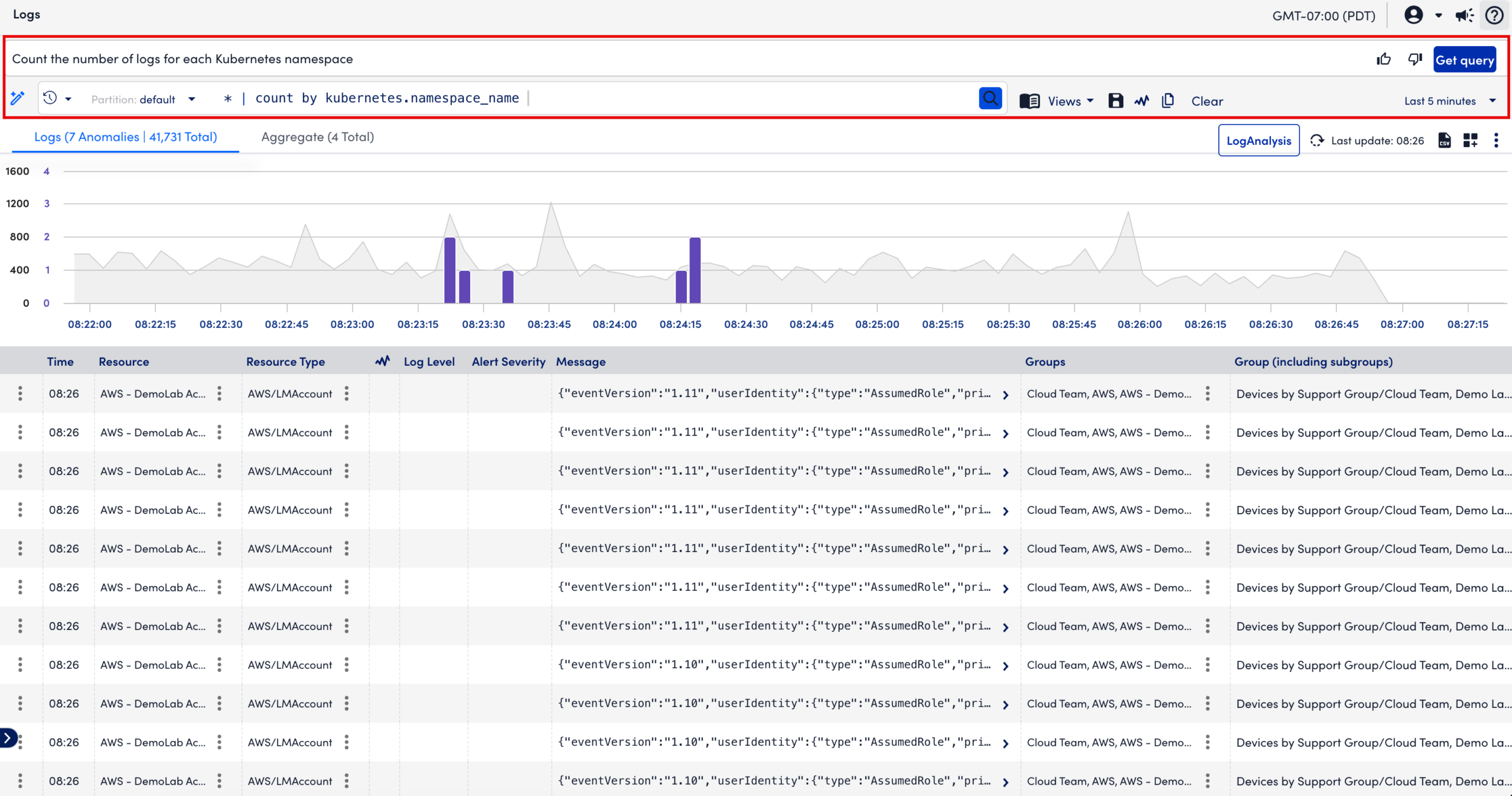1512x796 pixels.
Task: Sort by the Log Level column header
Action: pos(429,362)
